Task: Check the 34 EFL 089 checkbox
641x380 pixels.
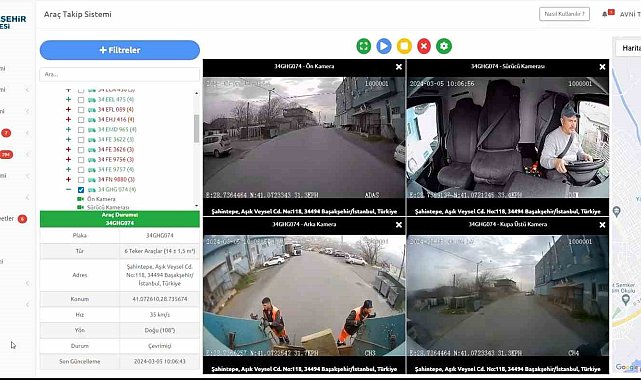Action: 81,110
